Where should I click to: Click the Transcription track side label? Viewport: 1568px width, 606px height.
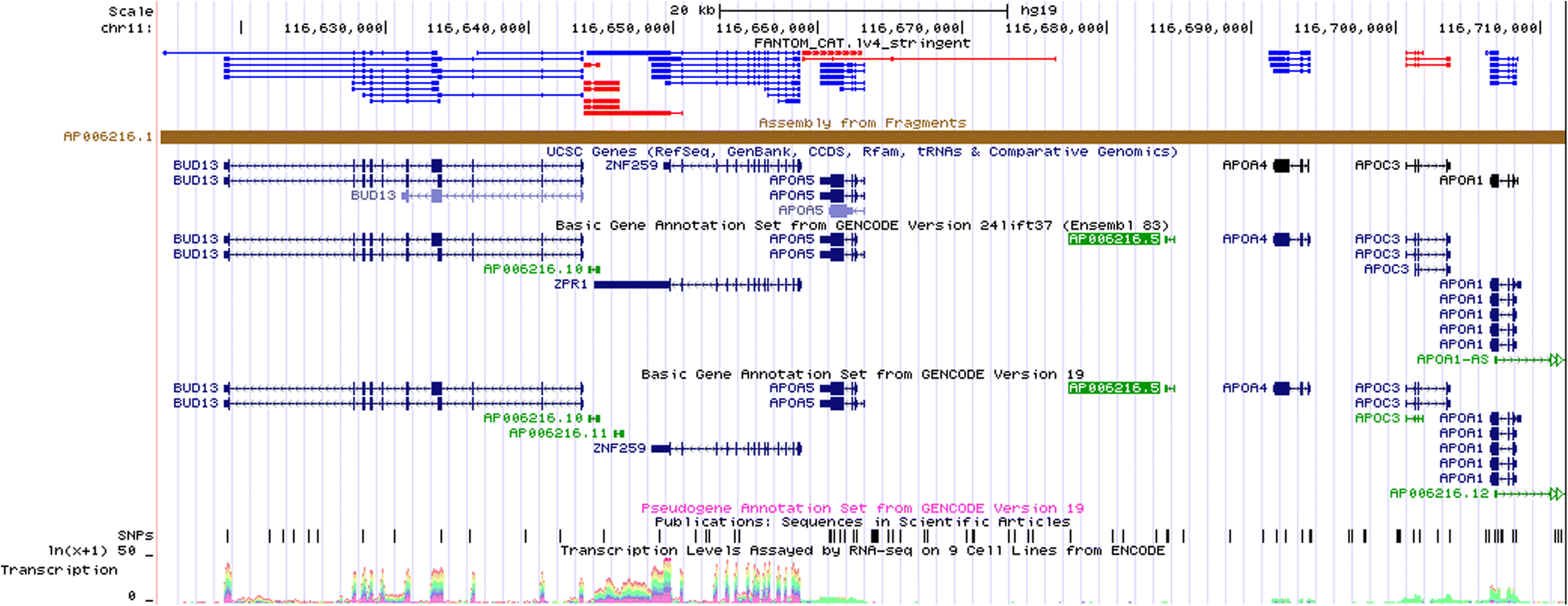click(59, 570)
